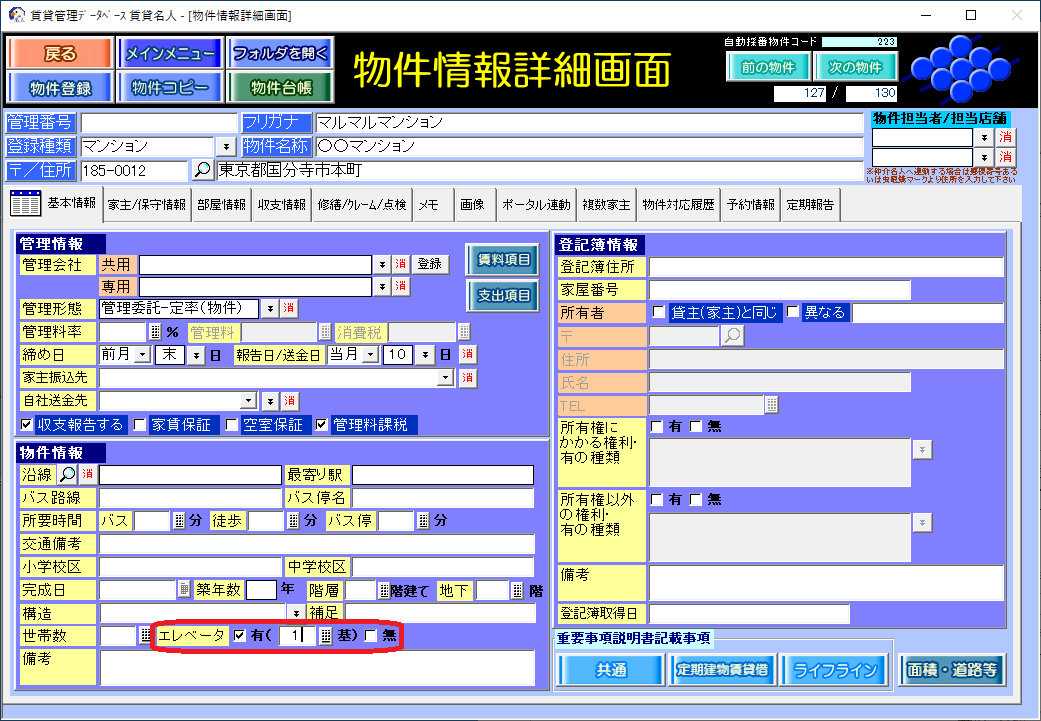
Task: Click the 最寄り駅 input field
Action: click(x=442, y=474)
